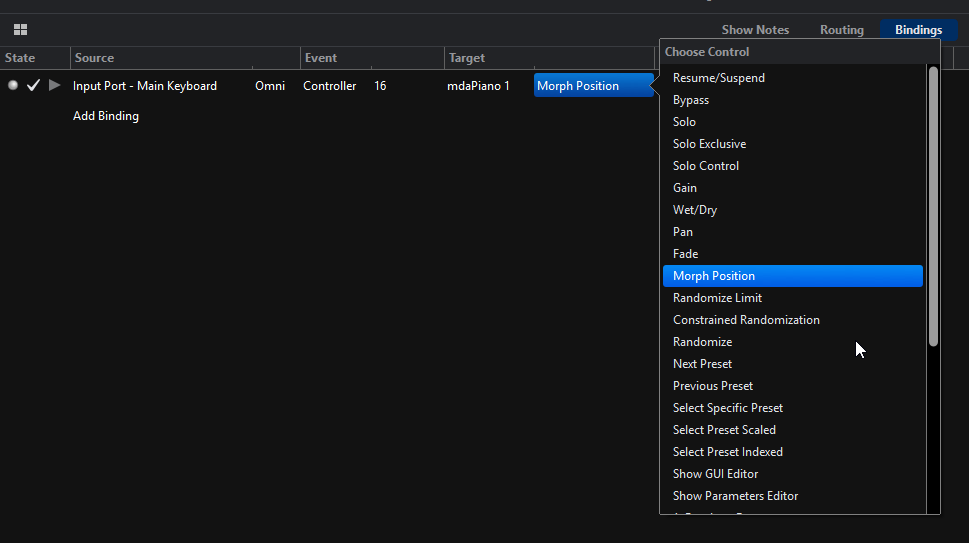Pick the Randomize option
The image size is (969, 543).
pos(793,342)
